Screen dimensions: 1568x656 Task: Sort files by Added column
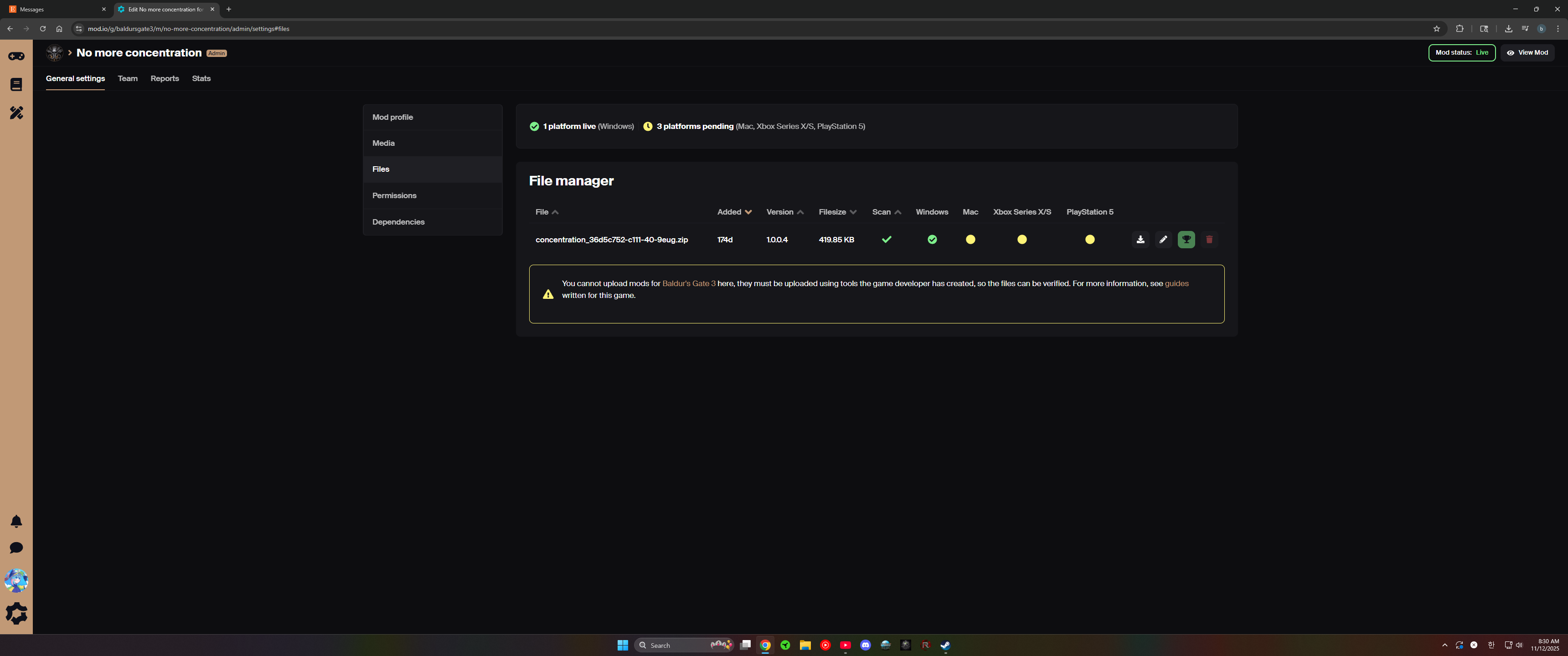(734, 212)
